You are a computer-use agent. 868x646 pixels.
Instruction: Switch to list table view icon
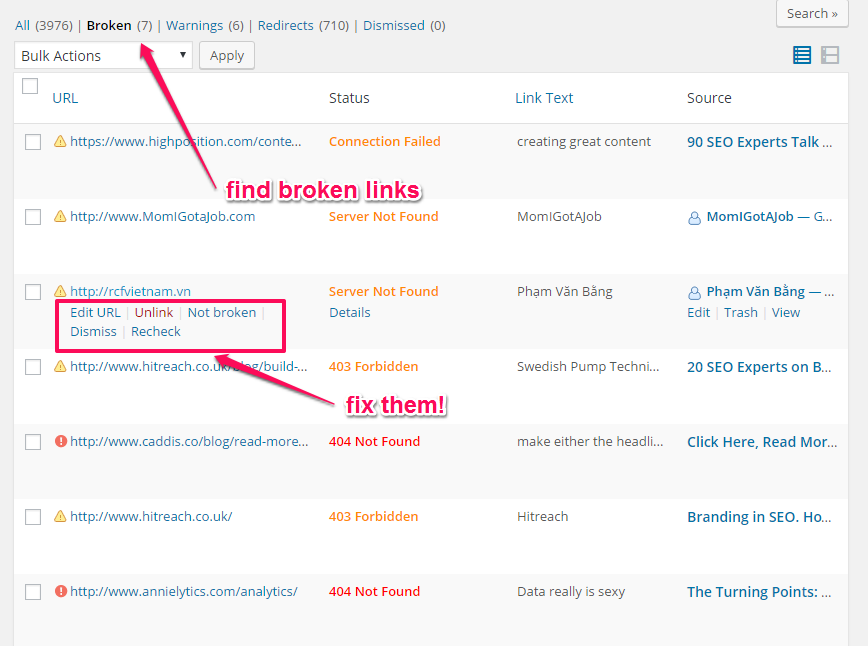[802, 55]
